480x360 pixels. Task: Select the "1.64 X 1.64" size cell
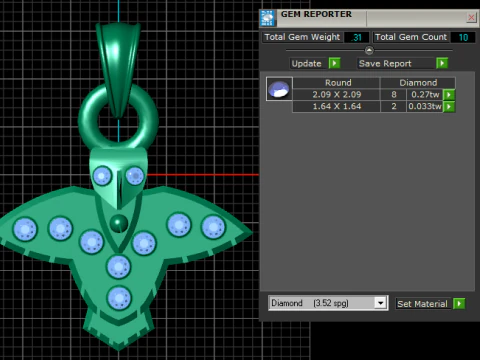pyautogui.click(x=337, y=106)
